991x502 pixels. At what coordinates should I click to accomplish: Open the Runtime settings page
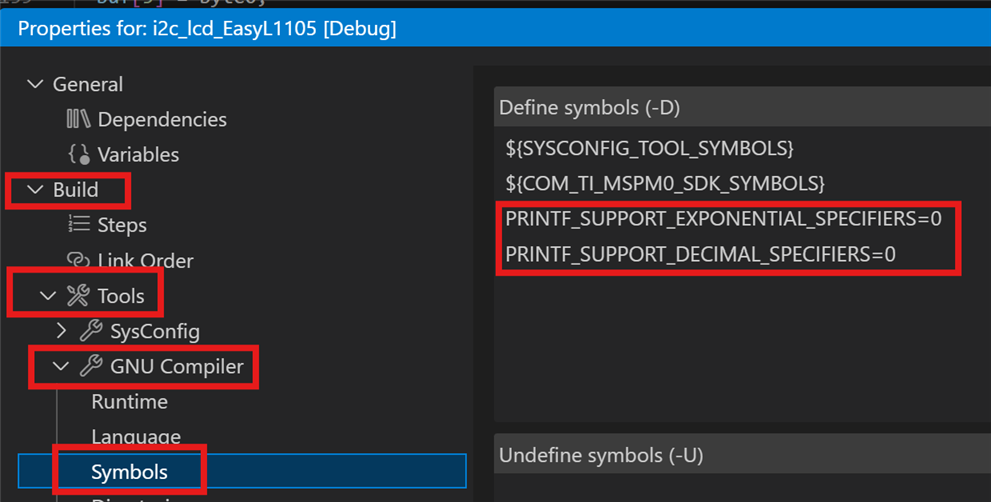click(x=129, y=402)
